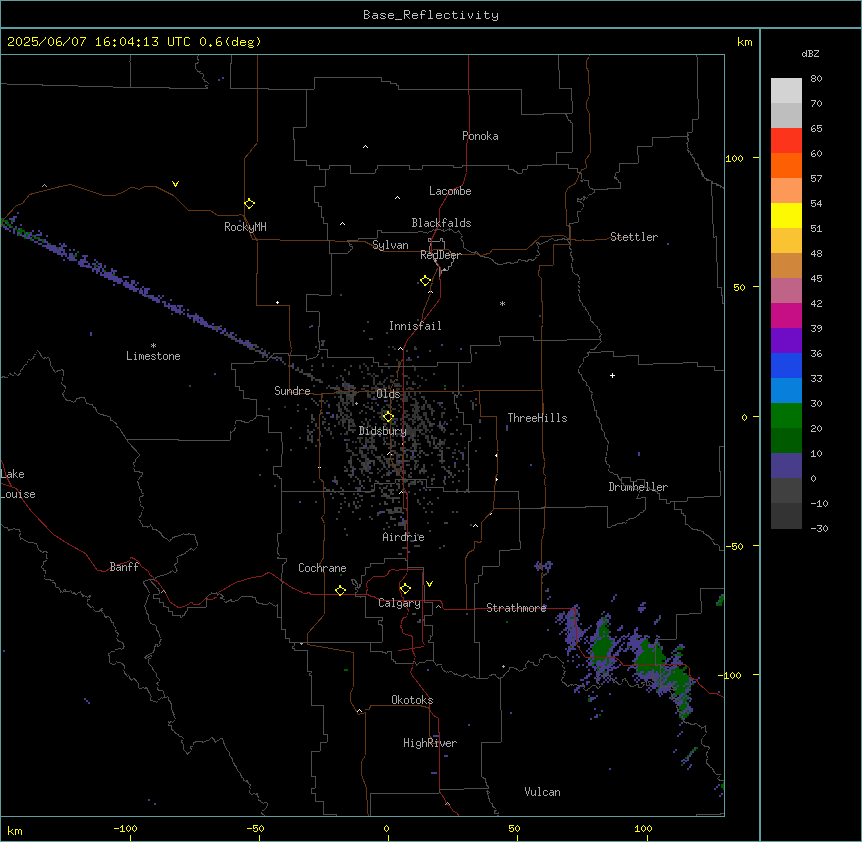Screen dimensions: 862x842
Task: Select the yellow legend swatch below 54
Action: coord(786,215)
